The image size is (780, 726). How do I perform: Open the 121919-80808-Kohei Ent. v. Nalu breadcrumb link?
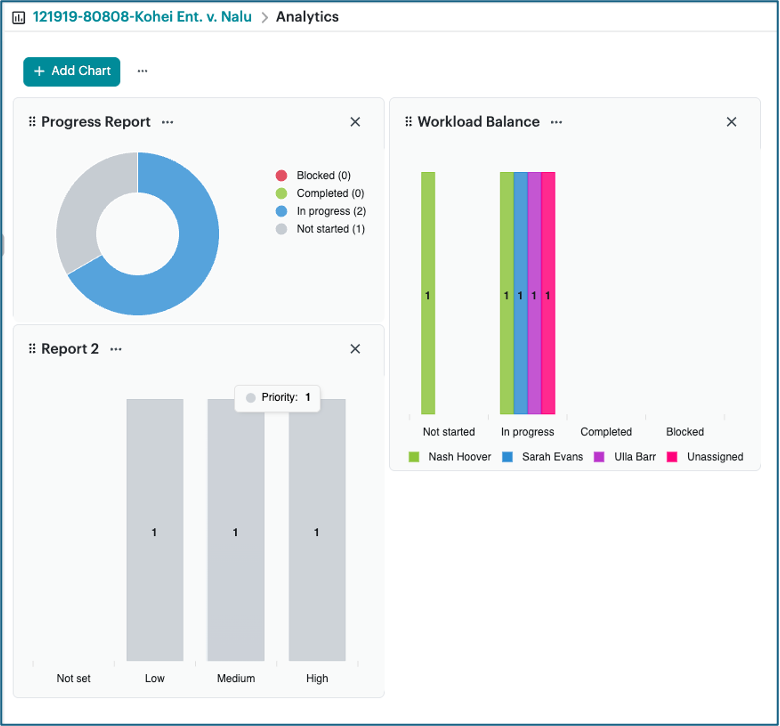point(142,17)
